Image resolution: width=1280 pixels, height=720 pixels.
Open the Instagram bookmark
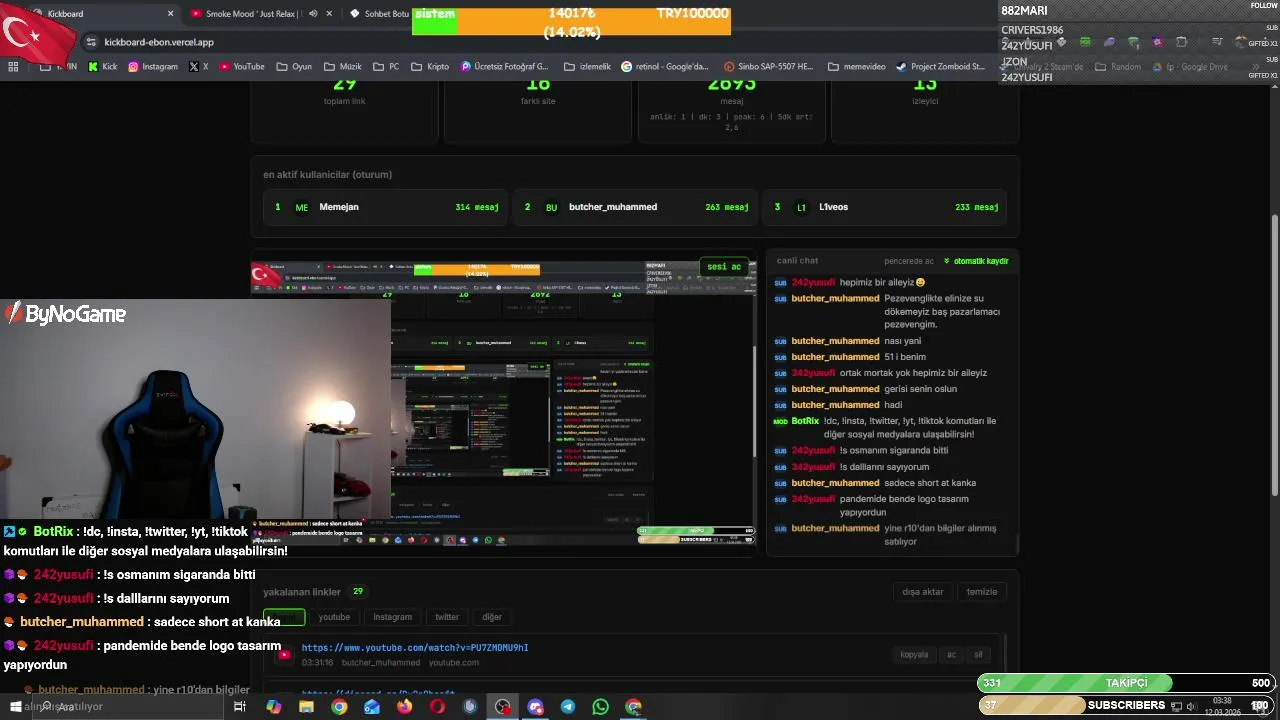(x=153, y=67)
